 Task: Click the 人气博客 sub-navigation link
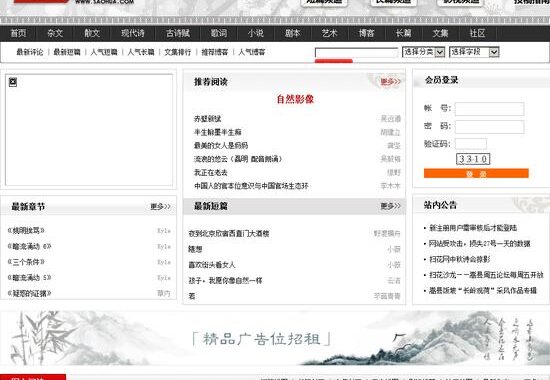[x=252, y=52]
